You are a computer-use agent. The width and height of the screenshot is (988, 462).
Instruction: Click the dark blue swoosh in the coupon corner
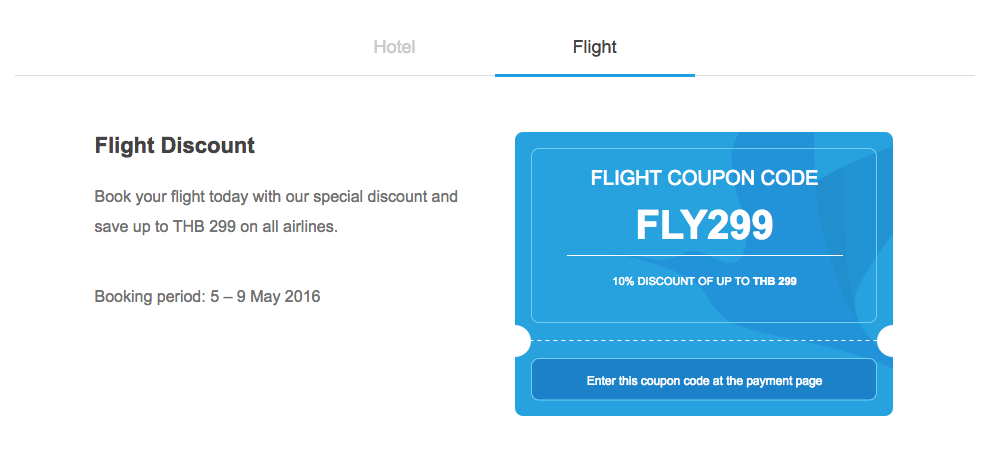[x=872, y=200]
